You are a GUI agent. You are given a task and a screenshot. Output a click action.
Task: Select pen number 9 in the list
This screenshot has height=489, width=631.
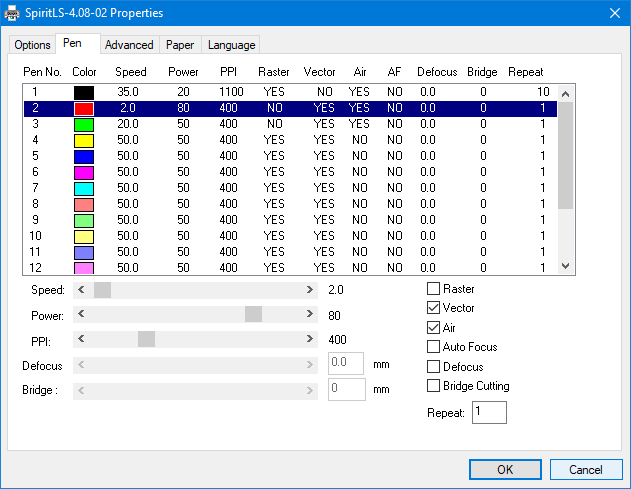[290, 220]
